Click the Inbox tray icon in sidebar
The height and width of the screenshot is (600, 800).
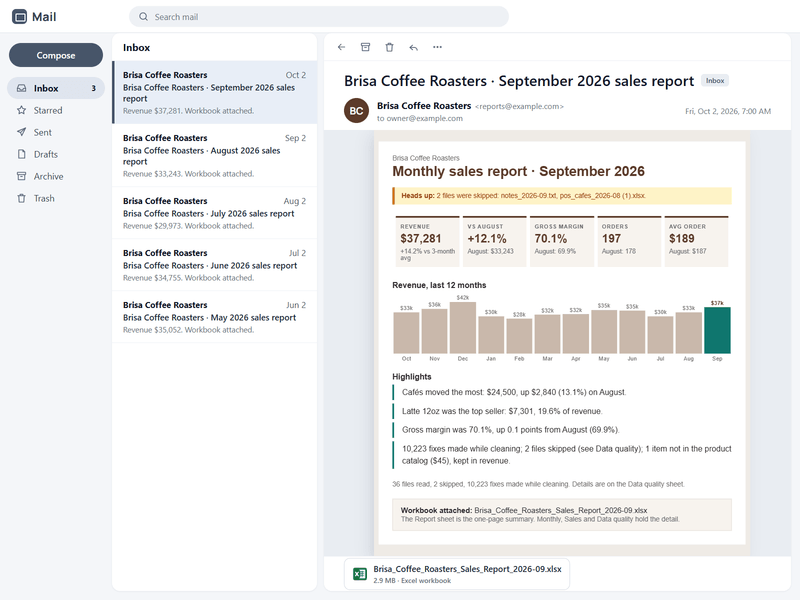(21, 88)
